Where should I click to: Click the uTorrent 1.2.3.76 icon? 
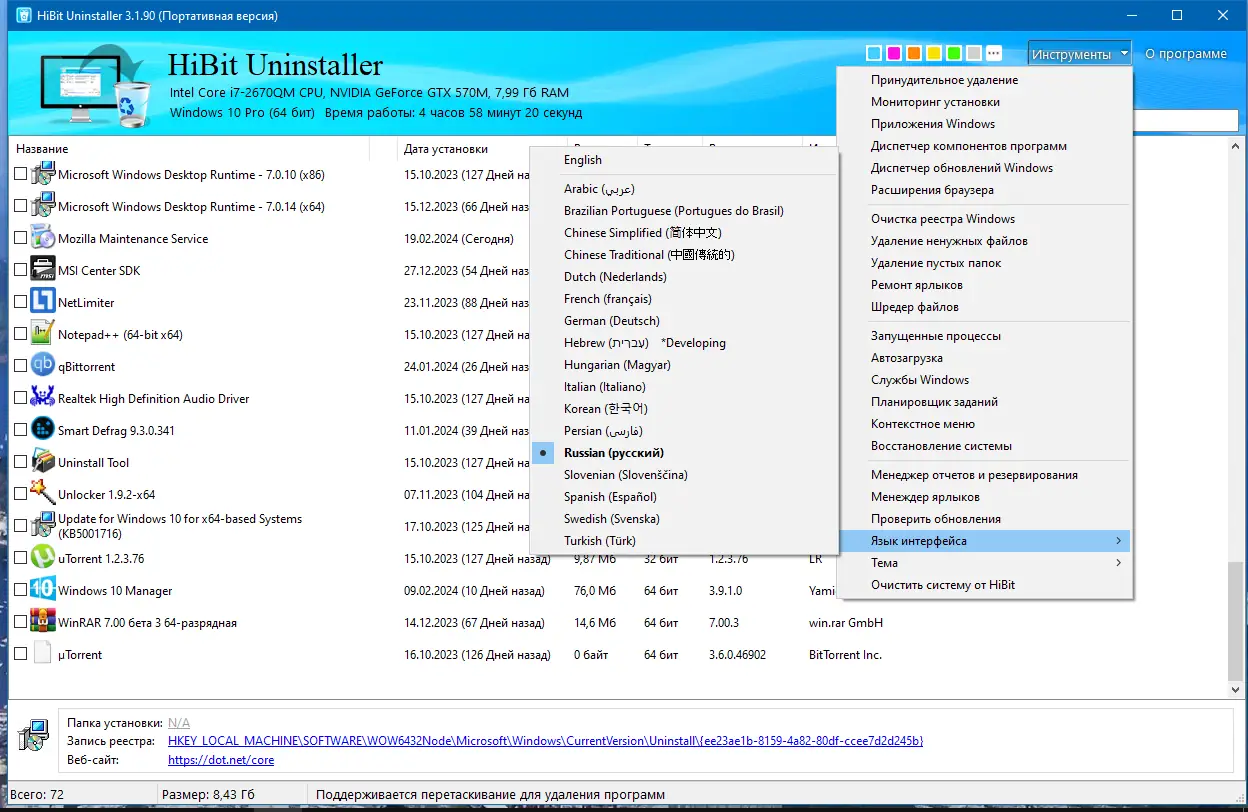coord(42,558)
